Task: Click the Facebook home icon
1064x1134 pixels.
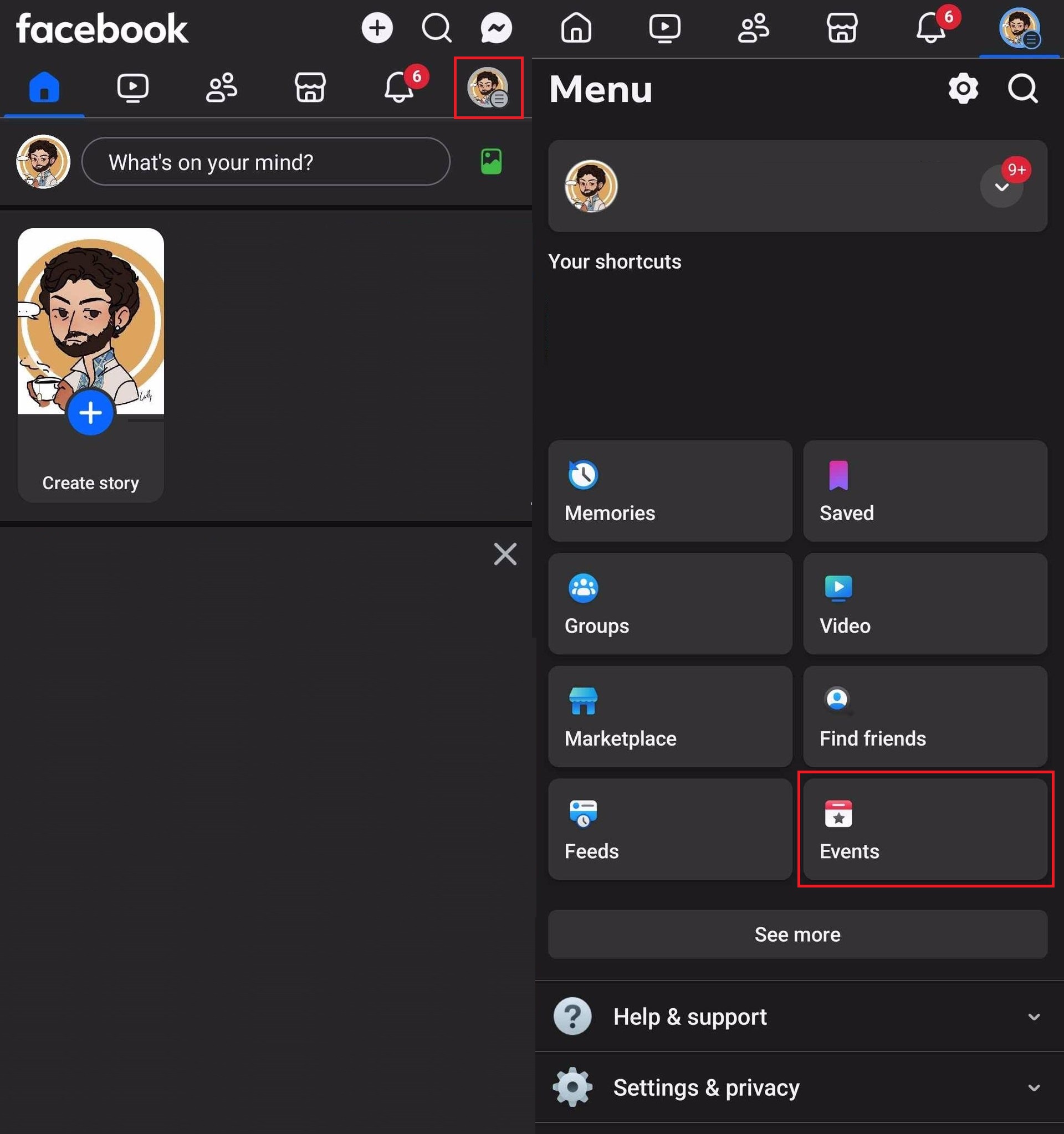Action: (x=43, y=88)
